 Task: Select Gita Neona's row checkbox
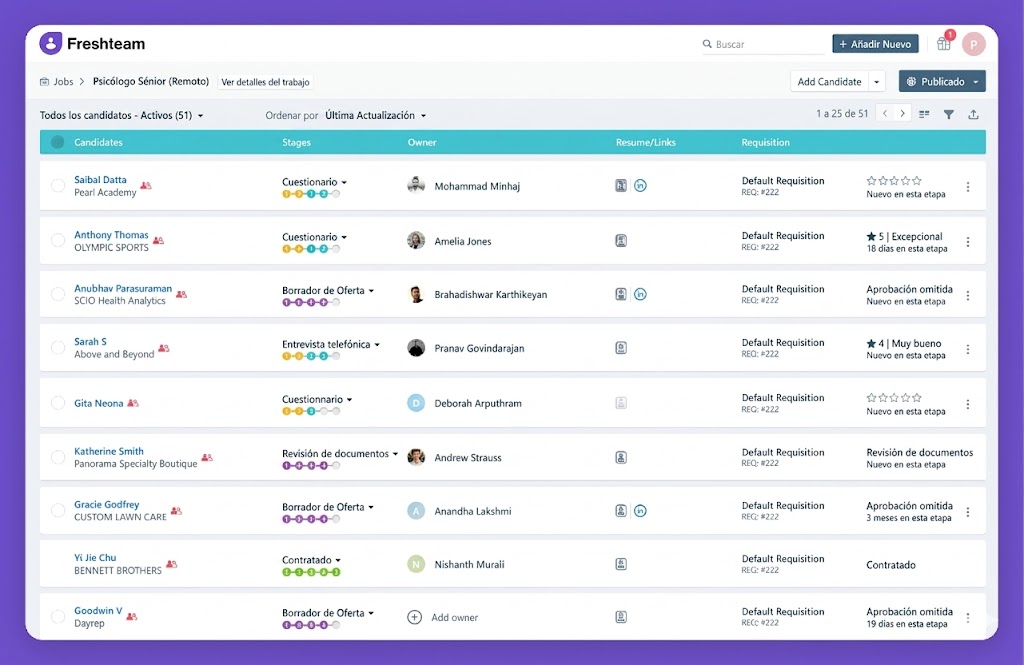[58, 403]
